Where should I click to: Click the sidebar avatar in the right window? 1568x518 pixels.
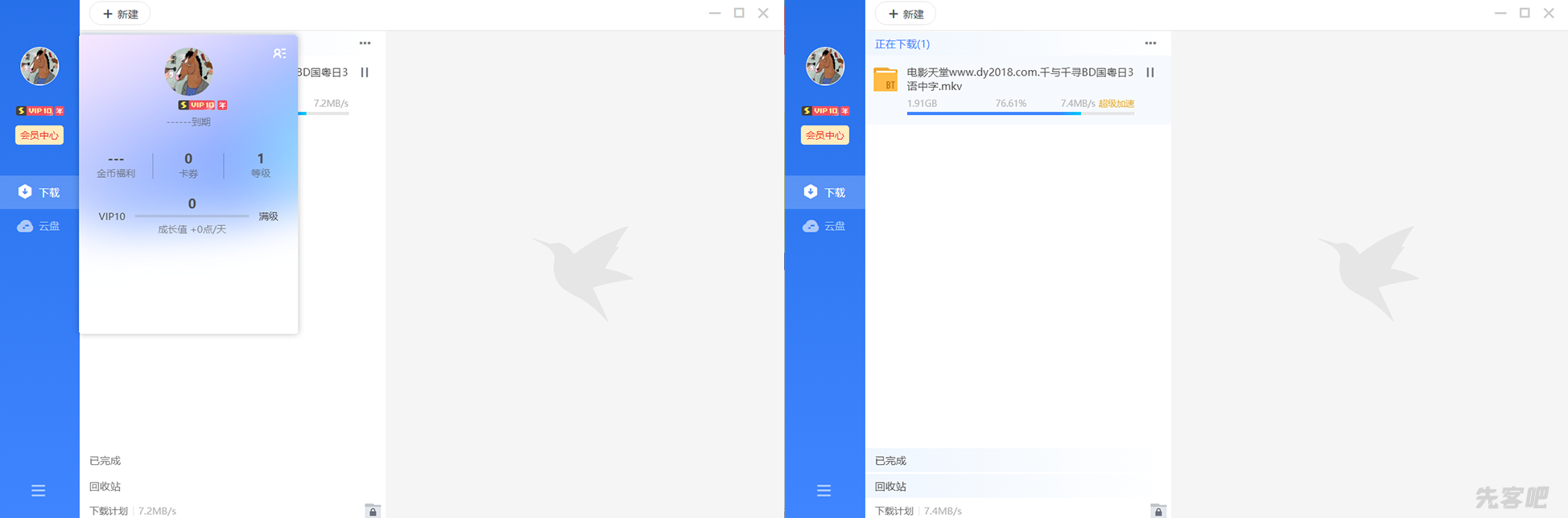tap(825, 66)
